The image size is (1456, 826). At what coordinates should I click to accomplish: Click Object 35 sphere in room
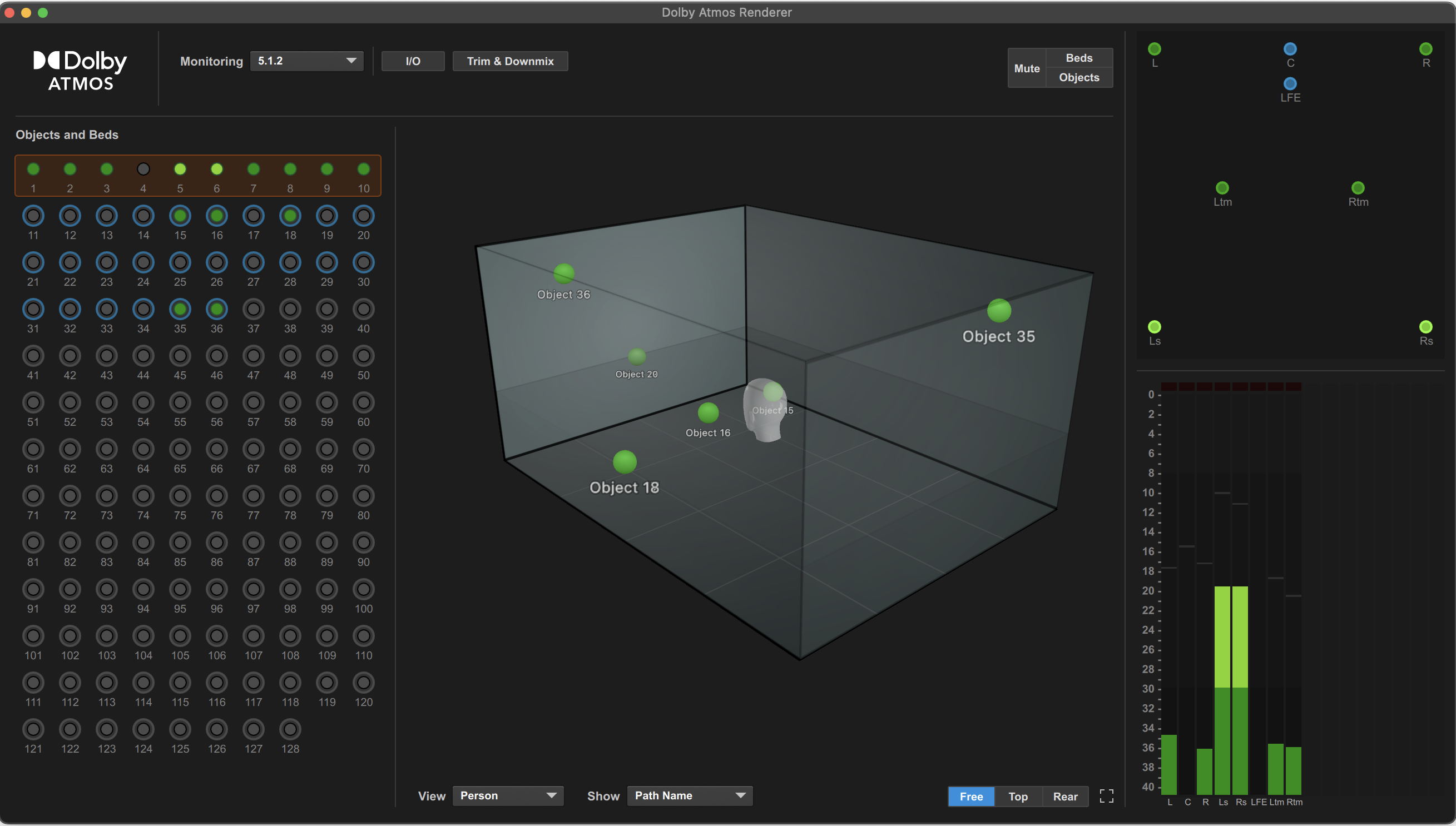[x=999, y=310]
